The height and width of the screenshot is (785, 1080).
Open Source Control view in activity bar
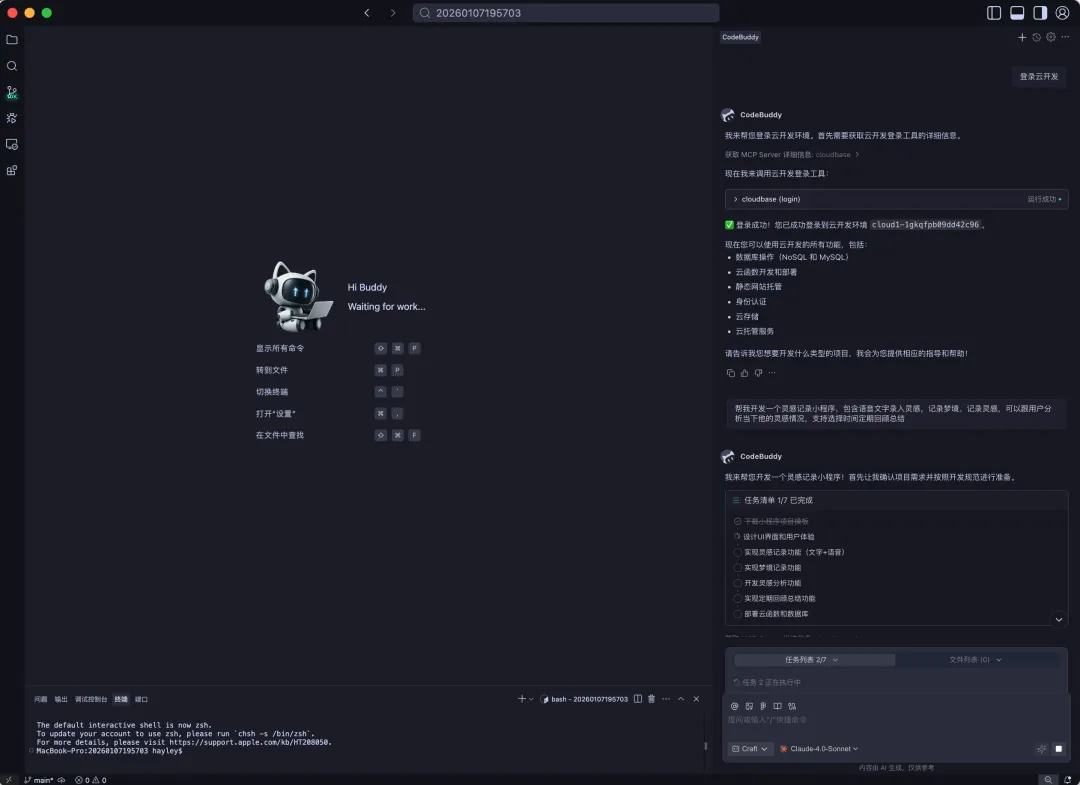click(x=12, y=92)
